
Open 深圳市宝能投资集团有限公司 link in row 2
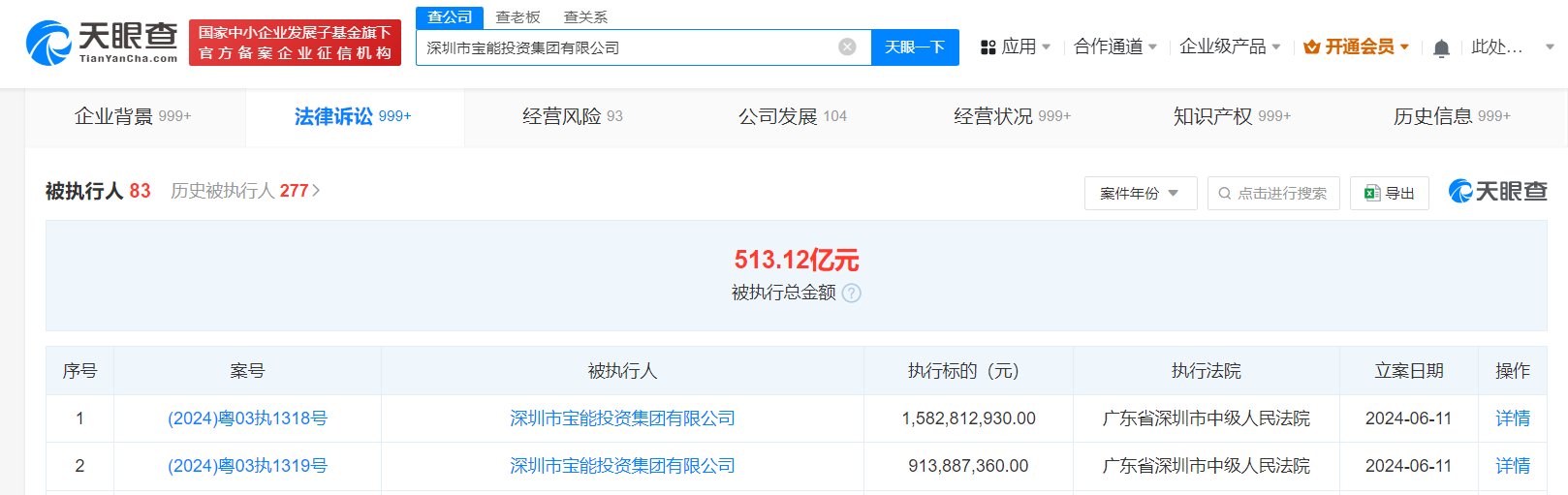[622, 466]
